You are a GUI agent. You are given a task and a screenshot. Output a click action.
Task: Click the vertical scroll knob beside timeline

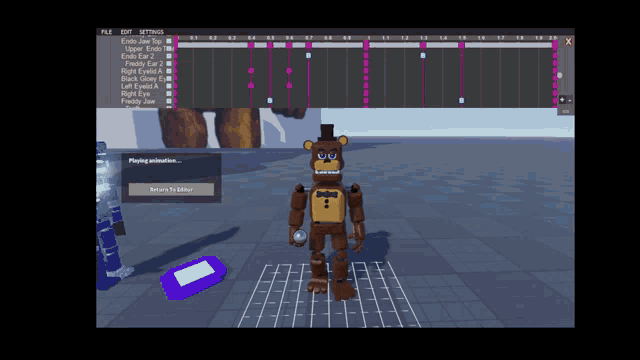[560, 75]
